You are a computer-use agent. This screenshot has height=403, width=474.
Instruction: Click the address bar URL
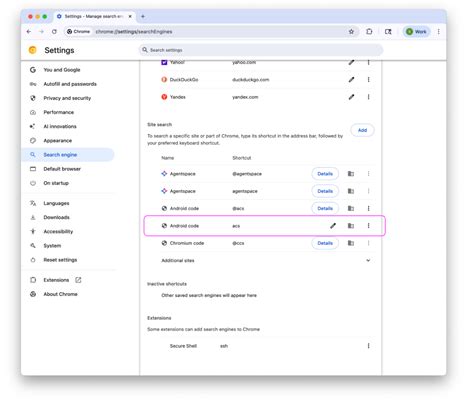134,32
